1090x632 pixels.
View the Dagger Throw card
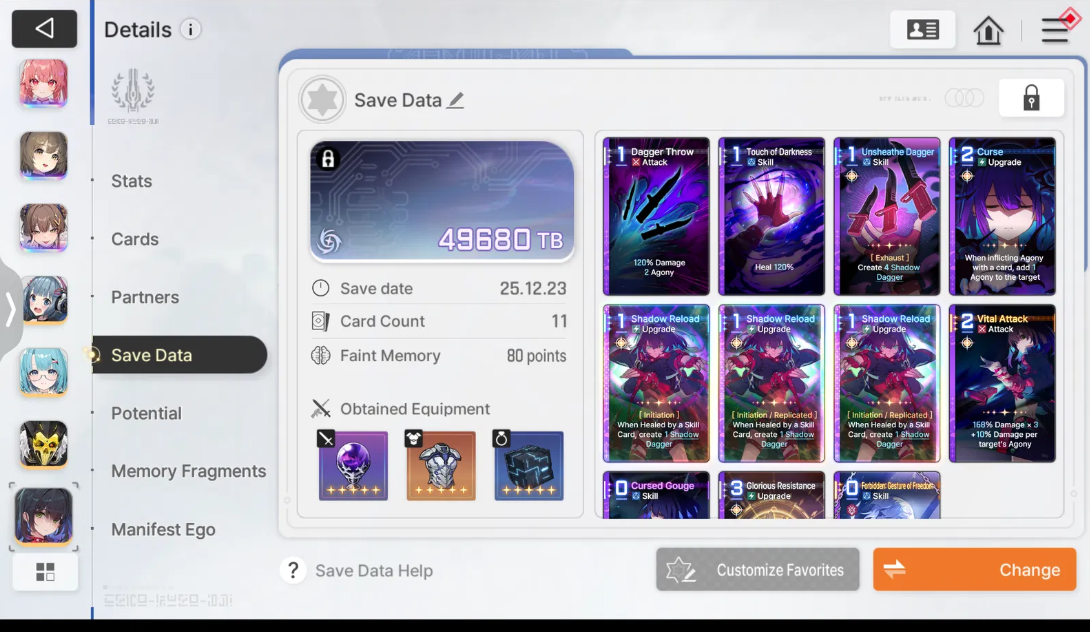click(656, 216)
